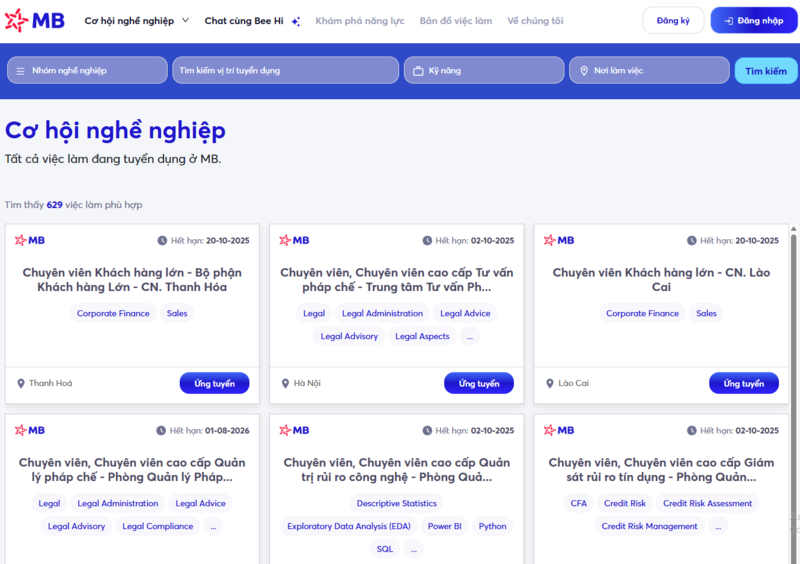Click the MB logo on the Giám sát rủi ro tín dụng card
This screenshot has width=800, height=564.
[559, 431]
